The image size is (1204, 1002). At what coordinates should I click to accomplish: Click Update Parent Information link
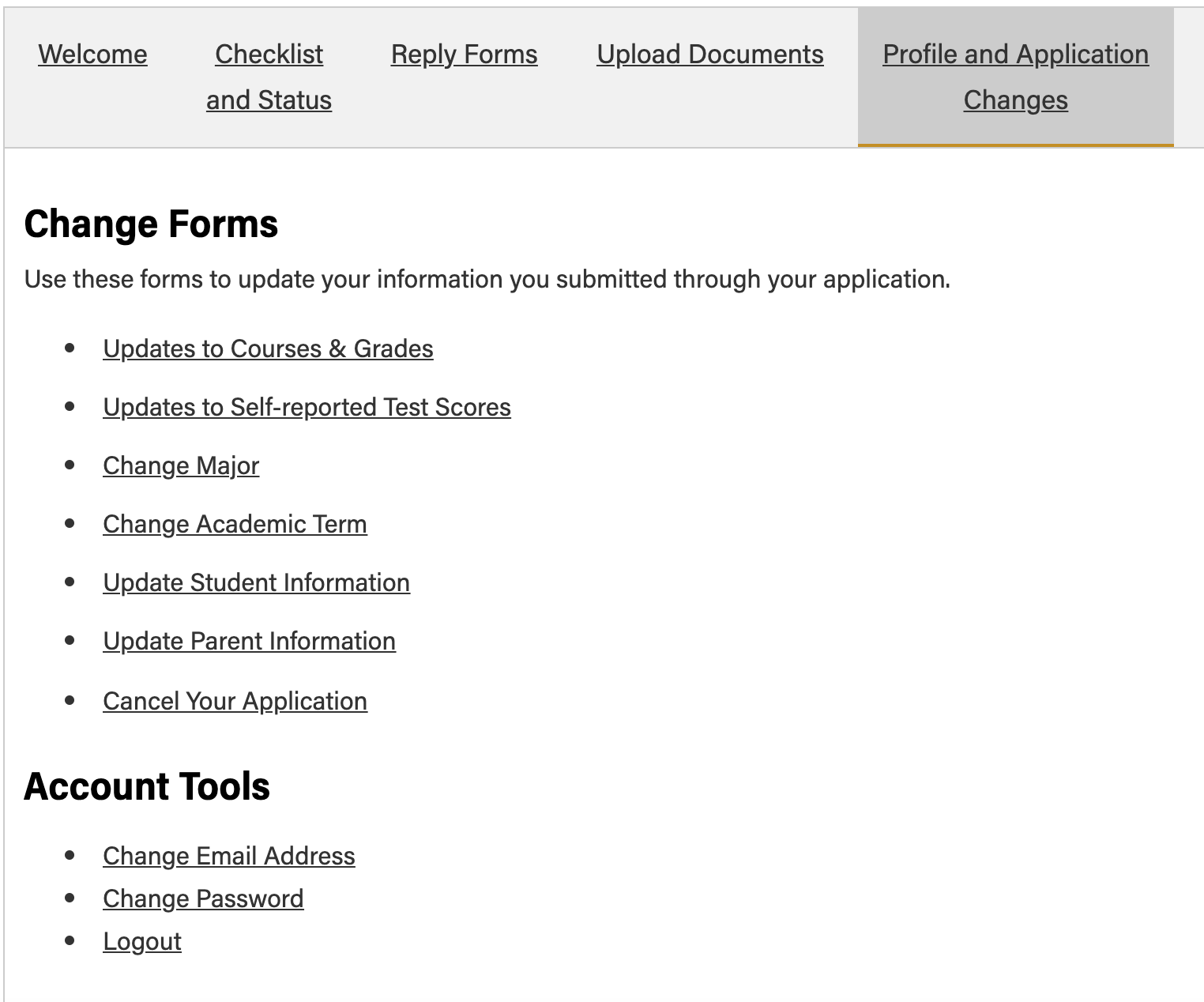coord(249,641)
